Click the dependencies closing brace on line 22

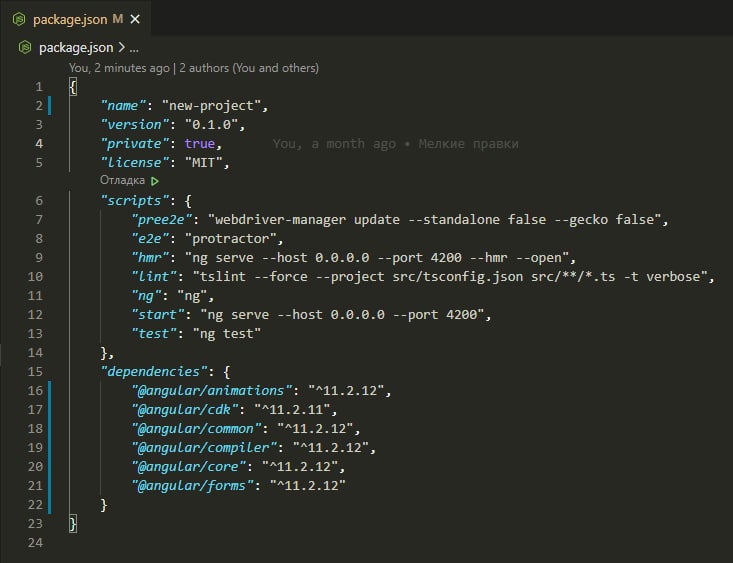point(104,505)
